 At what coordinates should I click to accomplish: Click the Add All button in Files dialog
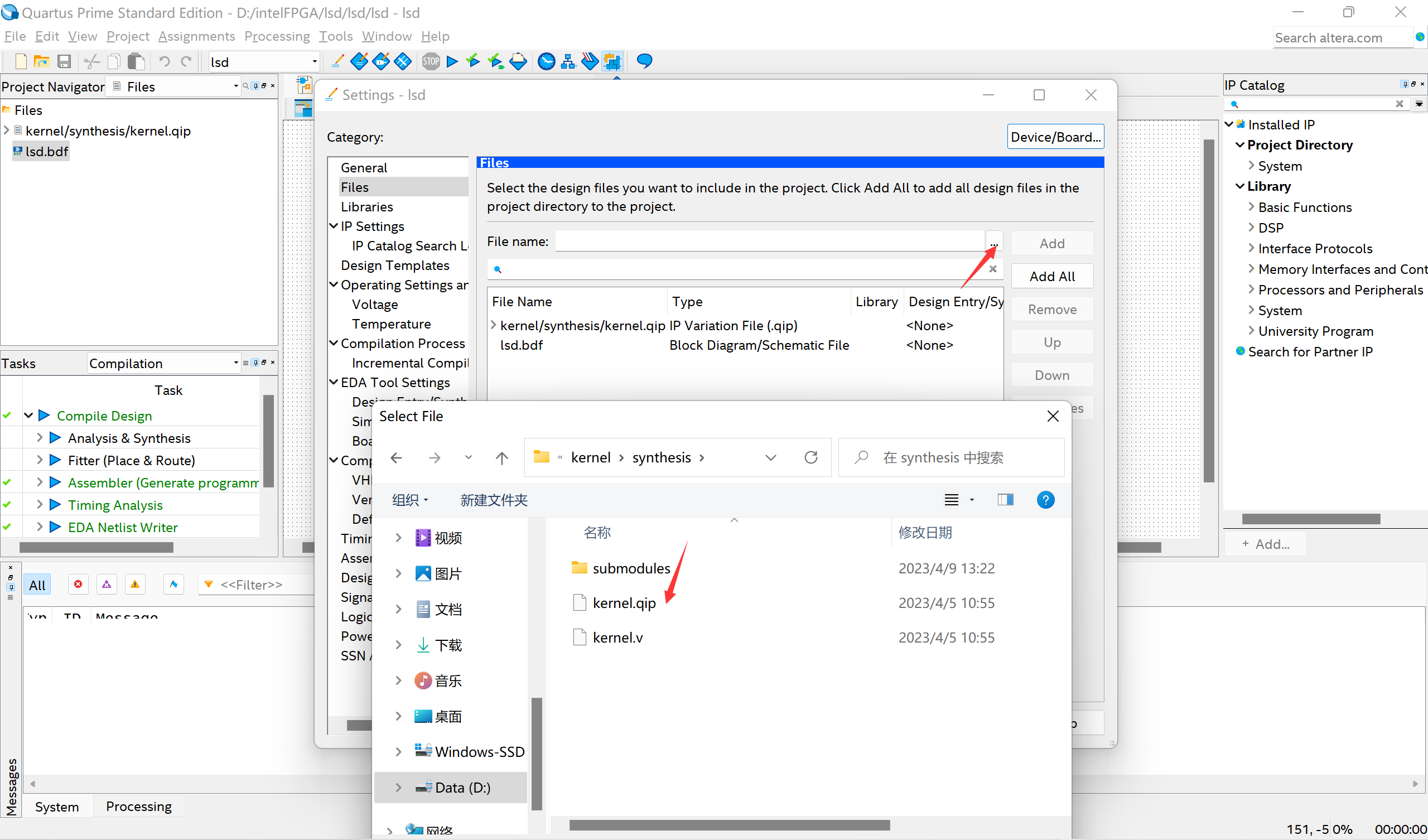pos(1052,276)
